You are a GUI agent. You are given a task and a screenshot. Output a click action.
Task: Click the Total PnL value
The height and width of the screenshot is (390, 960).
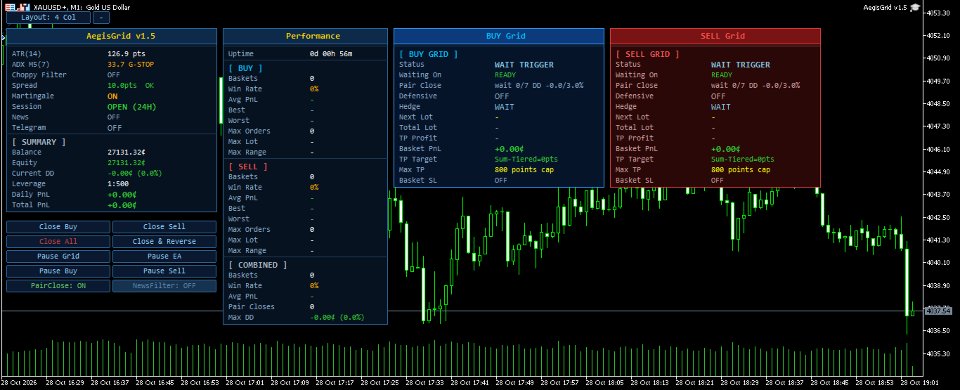pyautogui.click(x=122, y=205)
